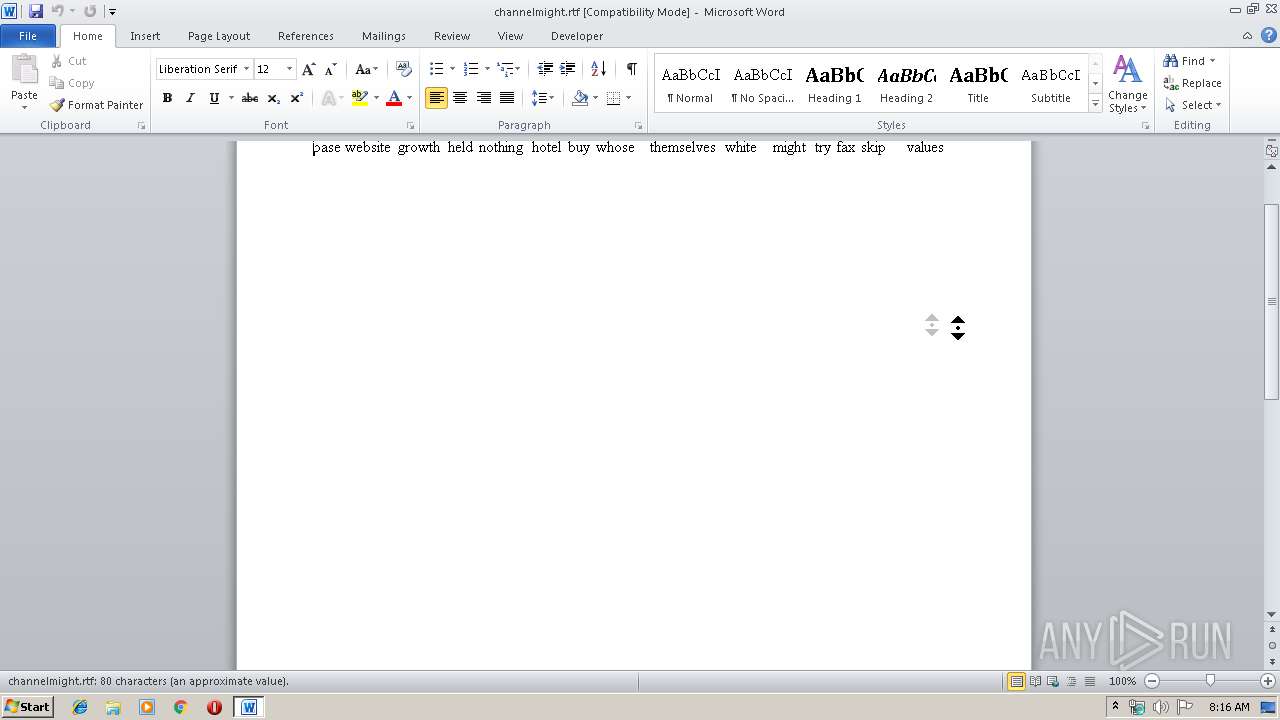Open the File tab

[x=28, y=36]
